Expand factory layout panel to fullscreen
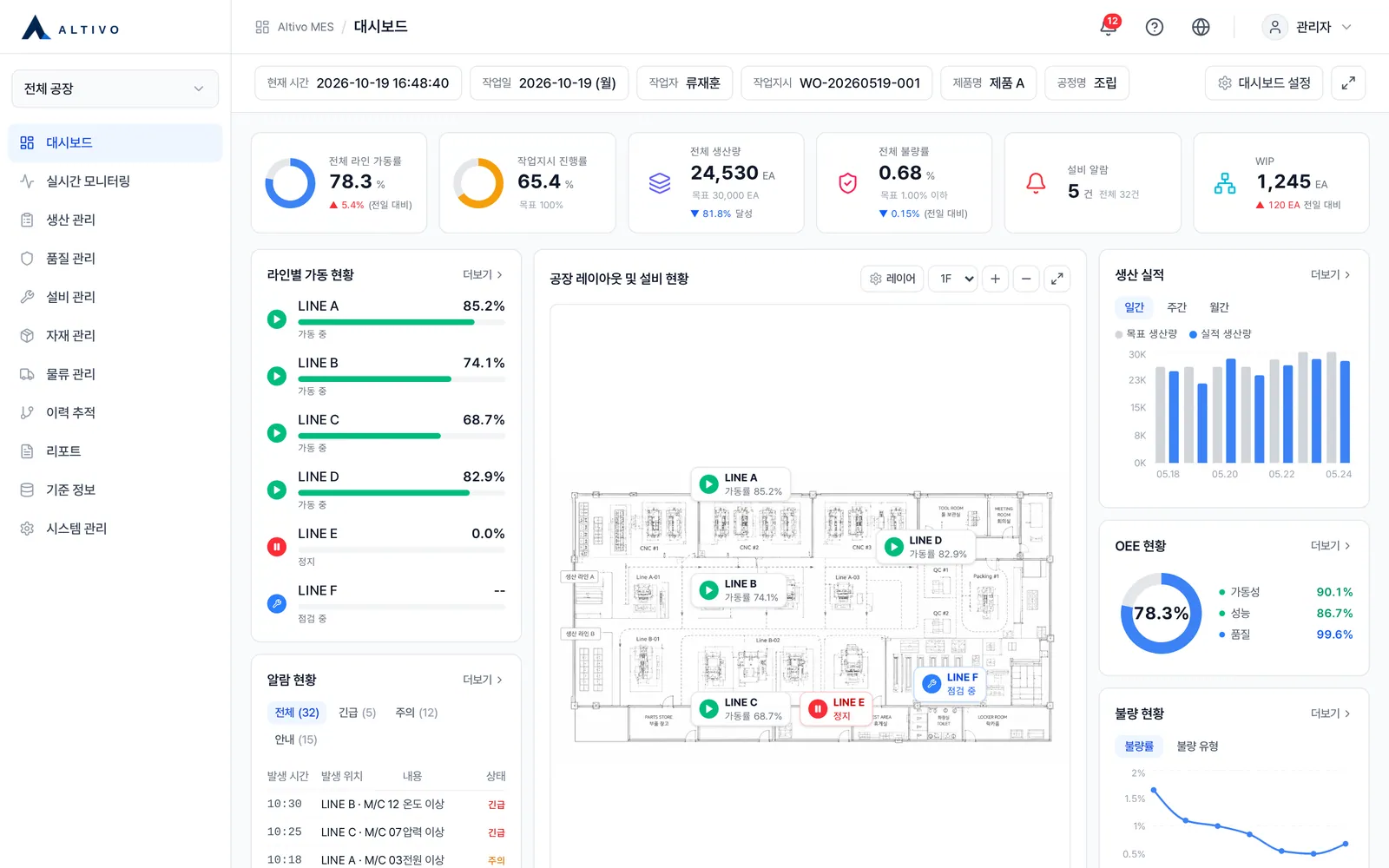Viewport: 1389px width, 868px height. [1057, 279]
